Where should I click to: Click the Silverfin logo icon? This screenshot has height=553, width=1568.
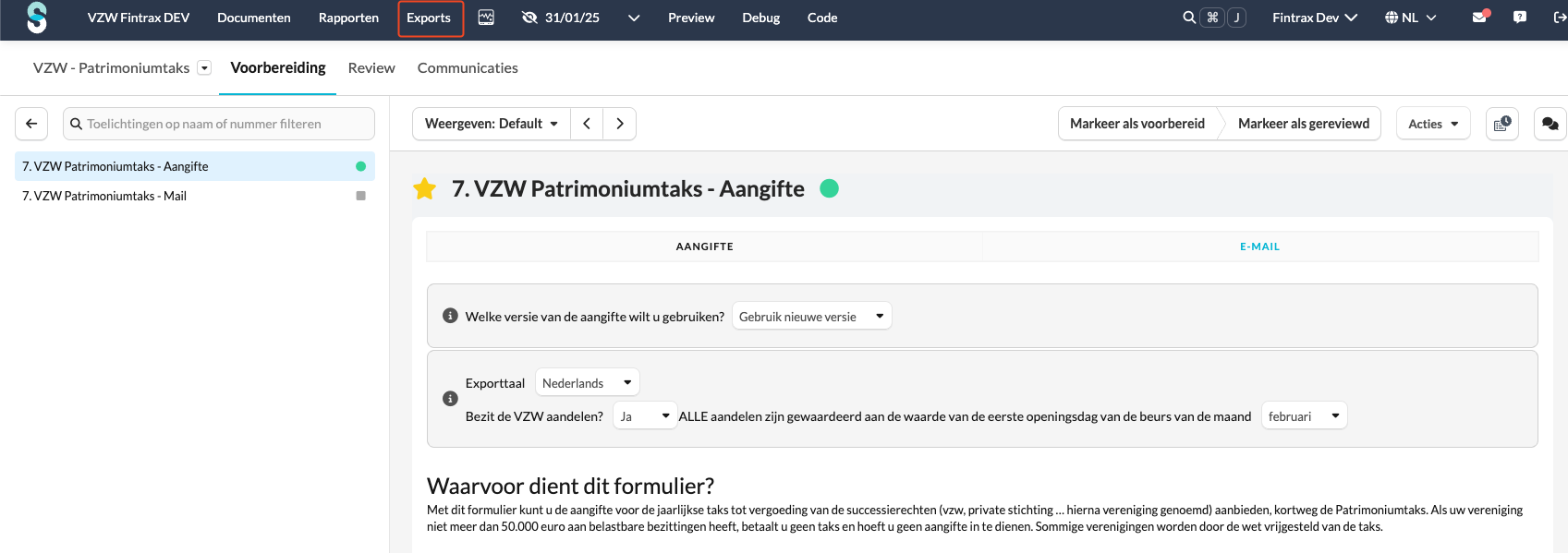click(x=37, y=18)
